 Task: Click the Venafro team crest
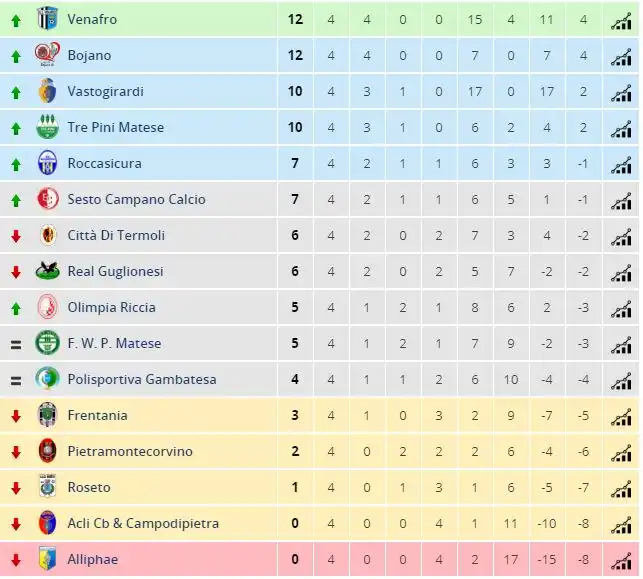(x=47, y=18)
